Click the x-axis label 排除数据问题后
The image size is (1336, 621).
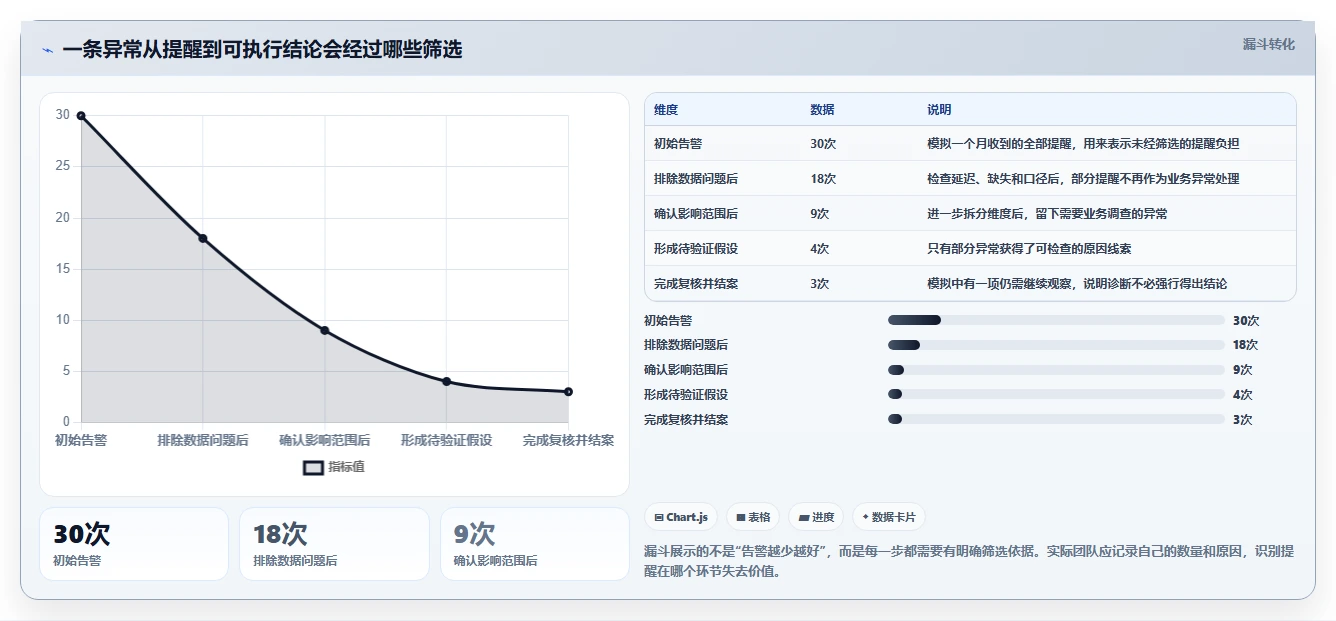point(203,440)
